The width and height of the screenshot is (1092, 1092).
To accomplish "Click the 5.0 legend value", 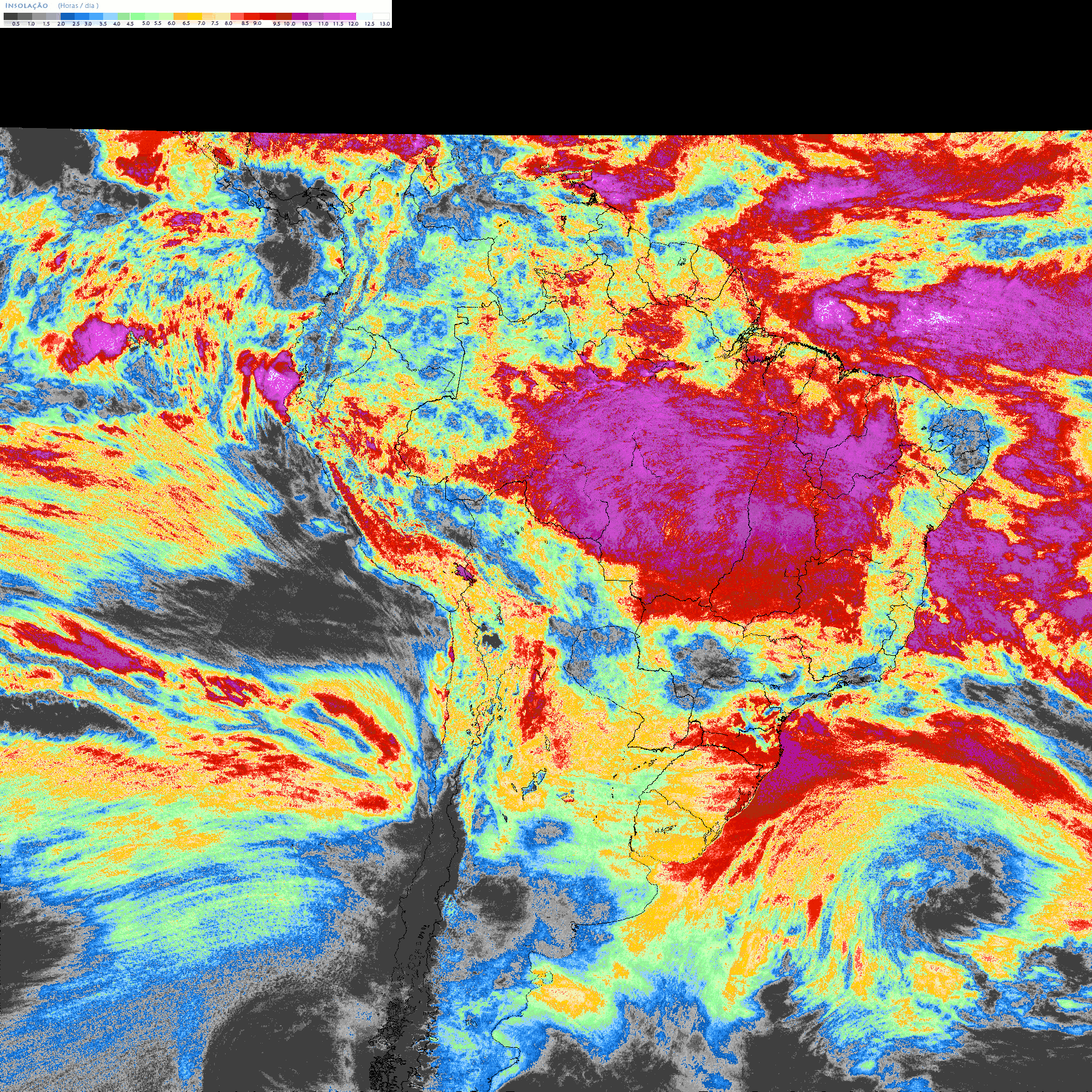I will (x=146, y=23).
